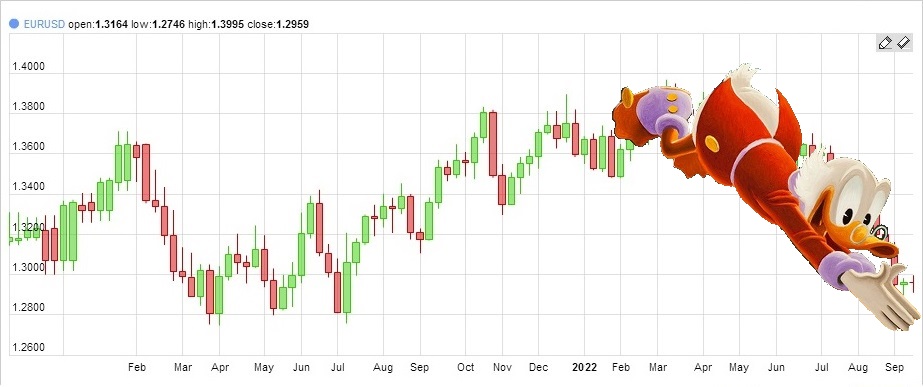Click the Jul label before Aug 2021
Viewport: 923px width, 387px height.
click(338, 368)
